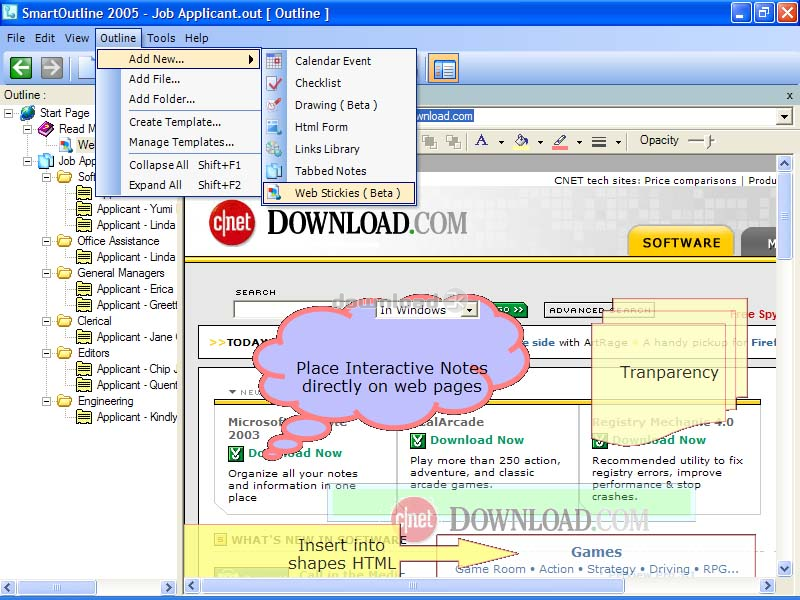800x600 pixels.
Task: Click Download Now under RealArcade
Action: coord(477,440)
